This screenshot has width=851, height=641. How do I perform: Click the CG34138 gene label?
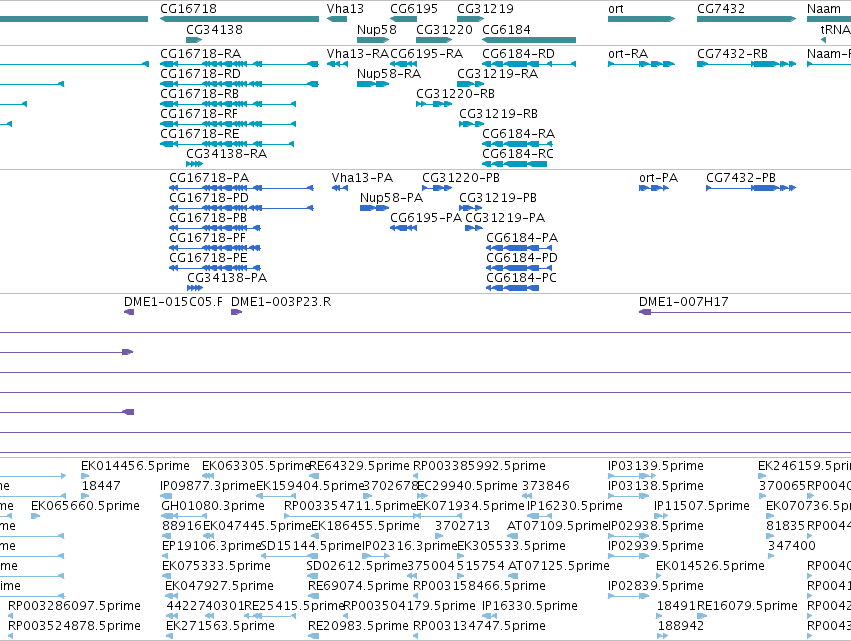214,30
